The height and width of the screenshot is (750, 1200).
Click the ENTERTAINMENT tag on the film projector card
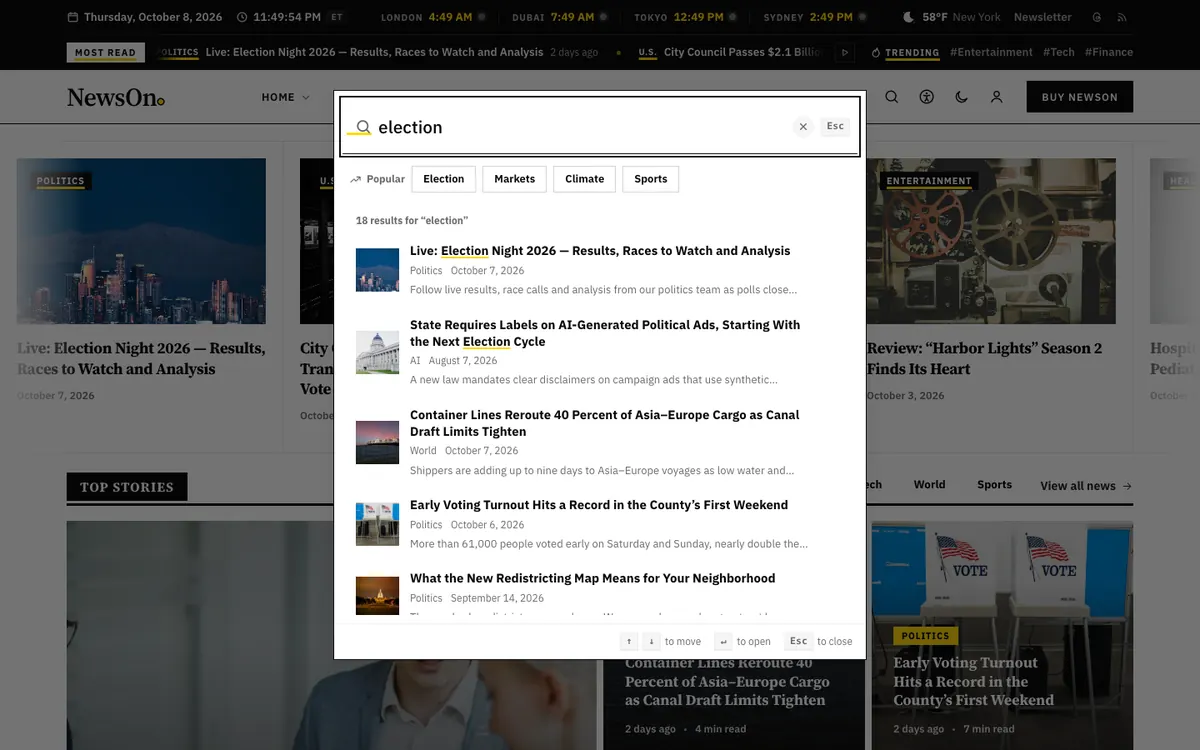pyautogui.click(x=929, y=181)
